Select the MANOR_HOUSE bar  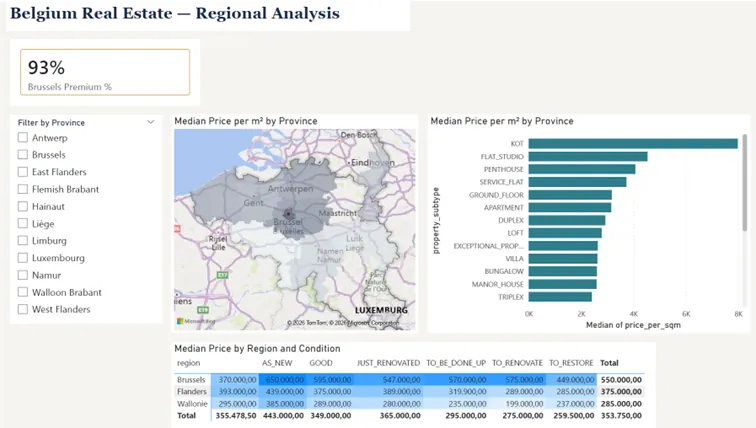563,284
